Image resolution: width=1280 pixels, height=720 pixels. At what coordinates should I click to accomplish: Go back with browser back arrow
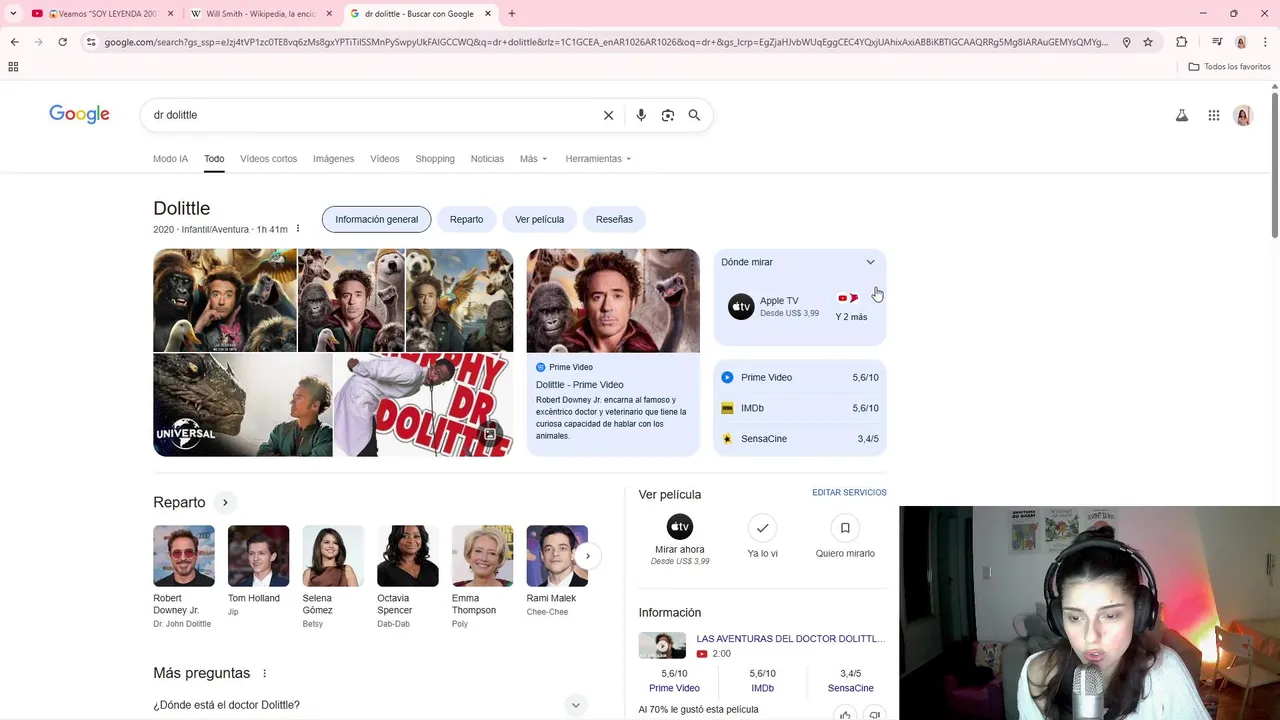click(14, 42)
